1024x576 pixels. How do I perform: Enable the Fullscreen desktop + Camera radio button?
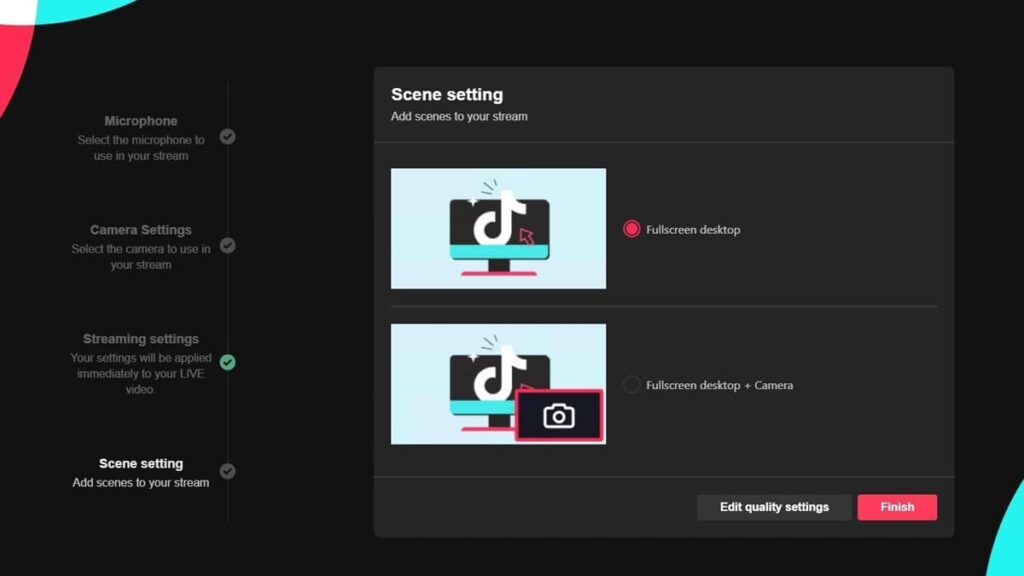click(x=631, y=385)
